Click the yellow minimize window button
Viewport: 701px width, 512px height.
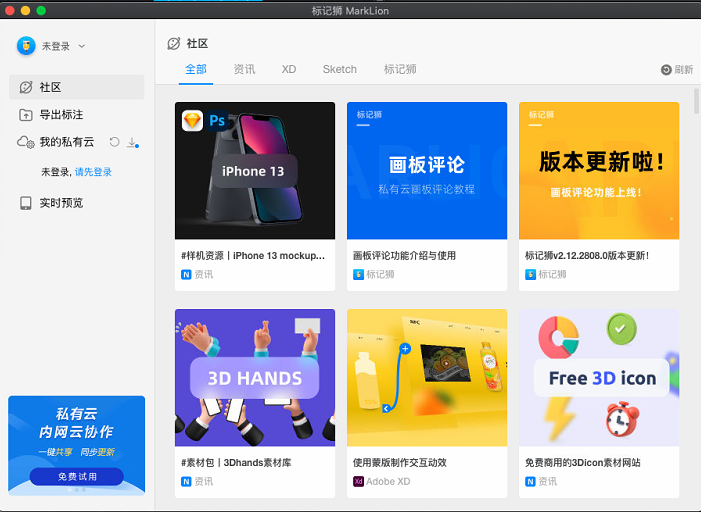tap(25, 10)
